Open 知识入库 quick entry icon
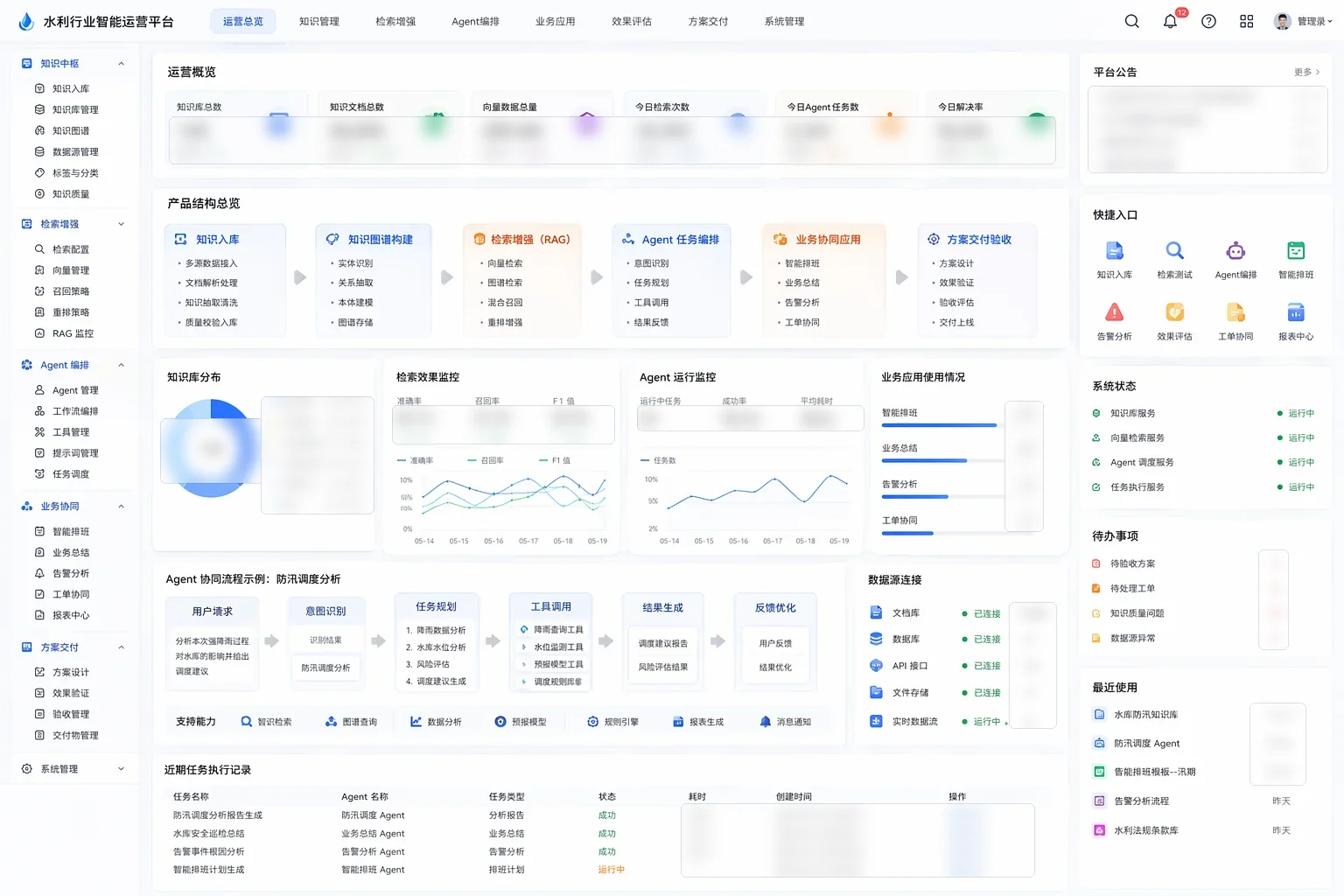Screen dimensions: 1344x896 (x=1115, y=251)
